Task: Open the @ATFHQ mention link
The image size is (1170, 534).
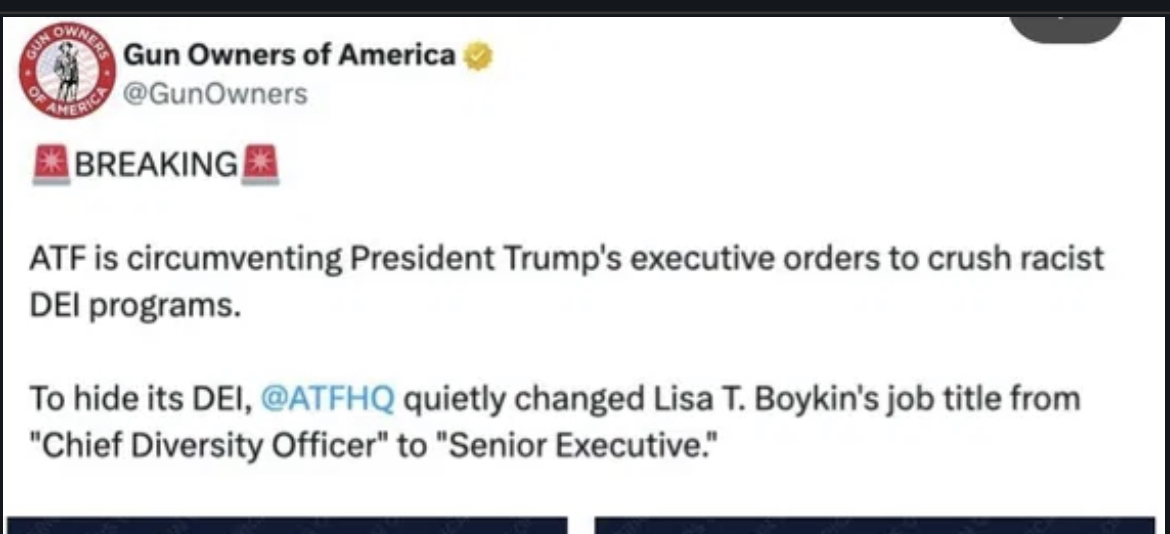Action: point(327,398)
